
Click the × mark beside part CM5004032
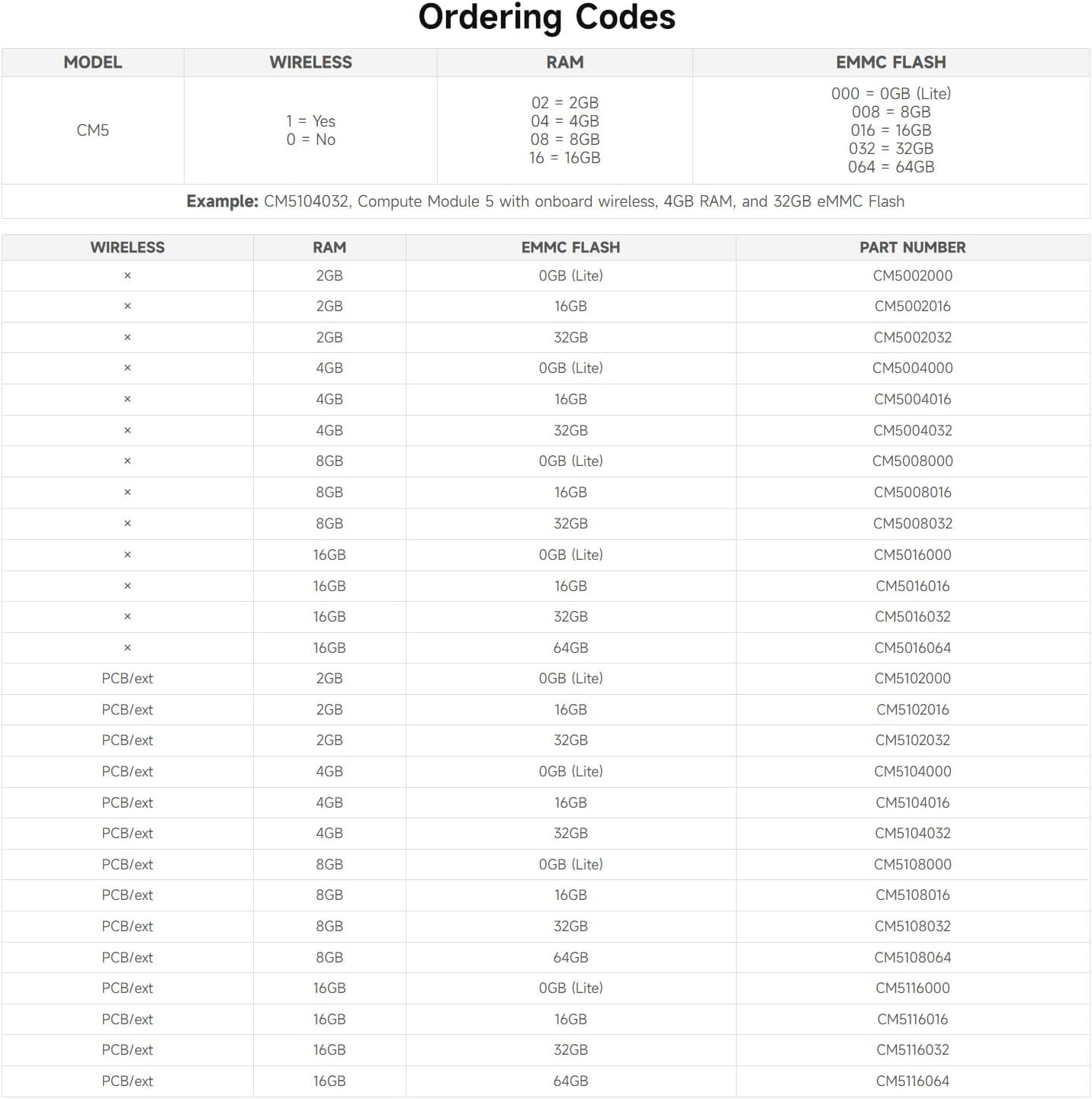click(127, 431)
